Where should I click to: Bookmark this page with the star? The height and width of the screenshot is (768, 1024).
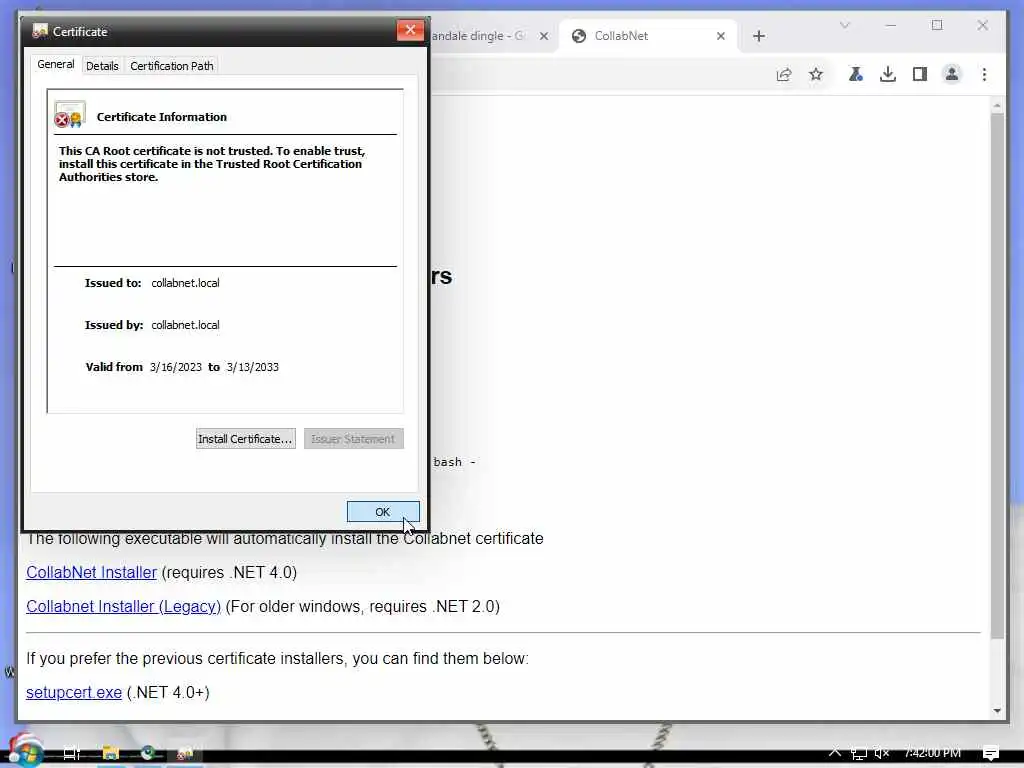pos(816,74)
